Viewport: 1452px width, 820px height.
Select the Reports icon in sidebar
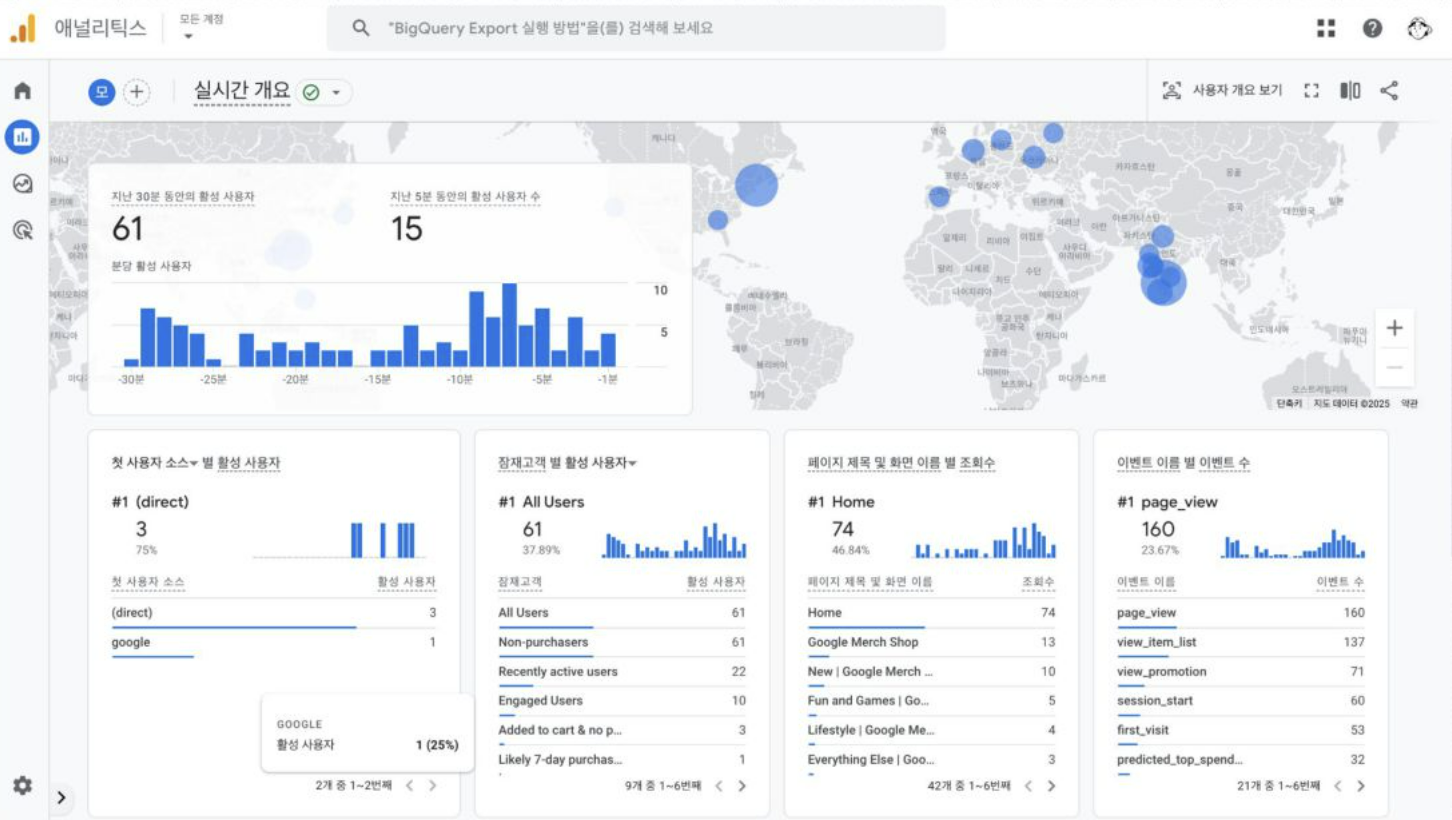click(x=22, y=137)
